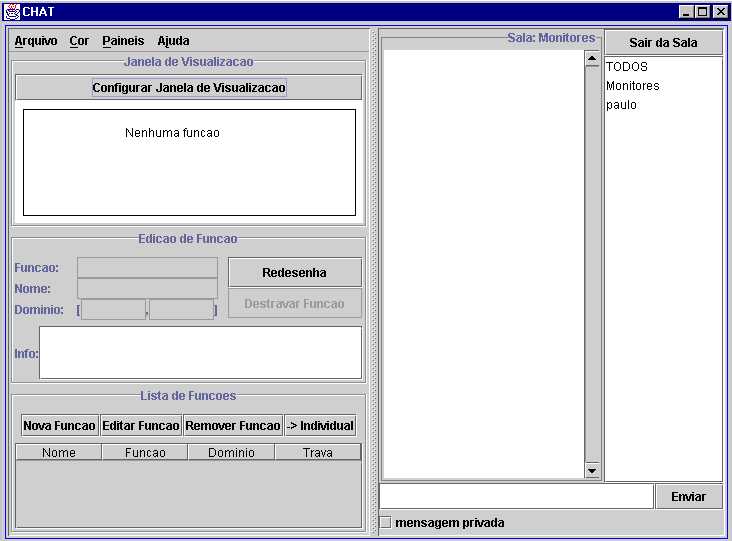Image resolution: width=732 pixels, height=541 pixels.
Task: Open the Arquivo menu
Action: [35, 41]
